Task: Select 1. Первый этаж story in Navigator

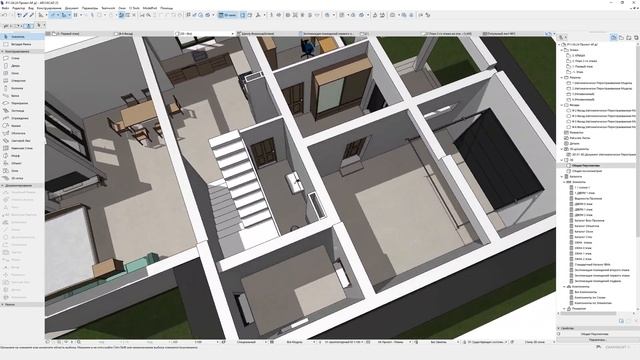Action: (582, 66)
